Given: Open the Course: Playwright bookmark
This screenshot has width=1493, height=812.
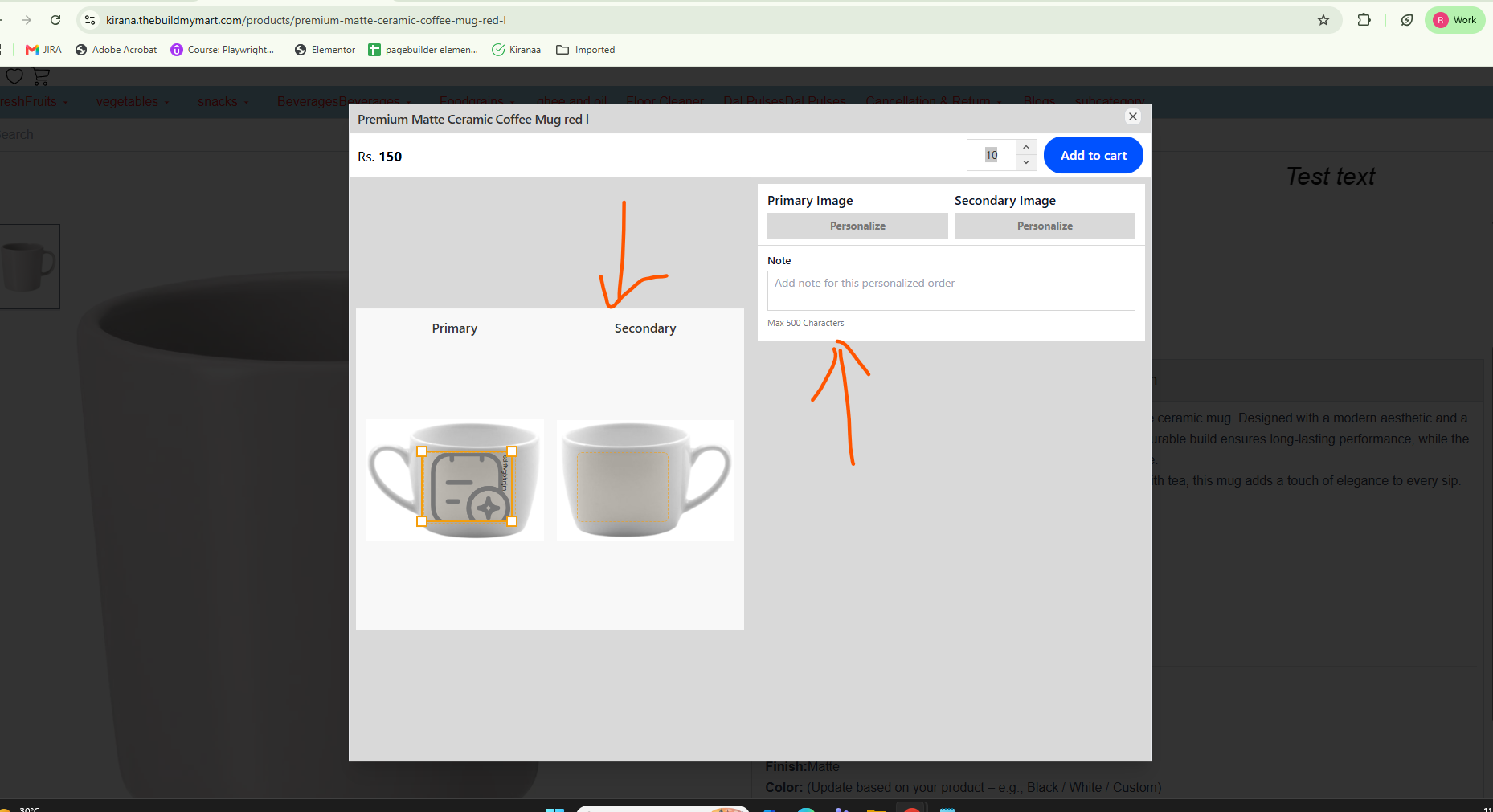Looking at the screenshot, I should click(x=223, y=50).
